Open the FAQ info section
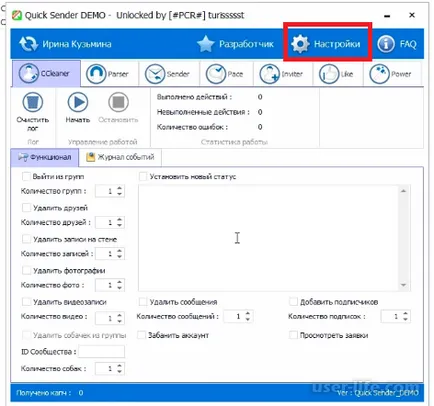 (x=397, y=44)
